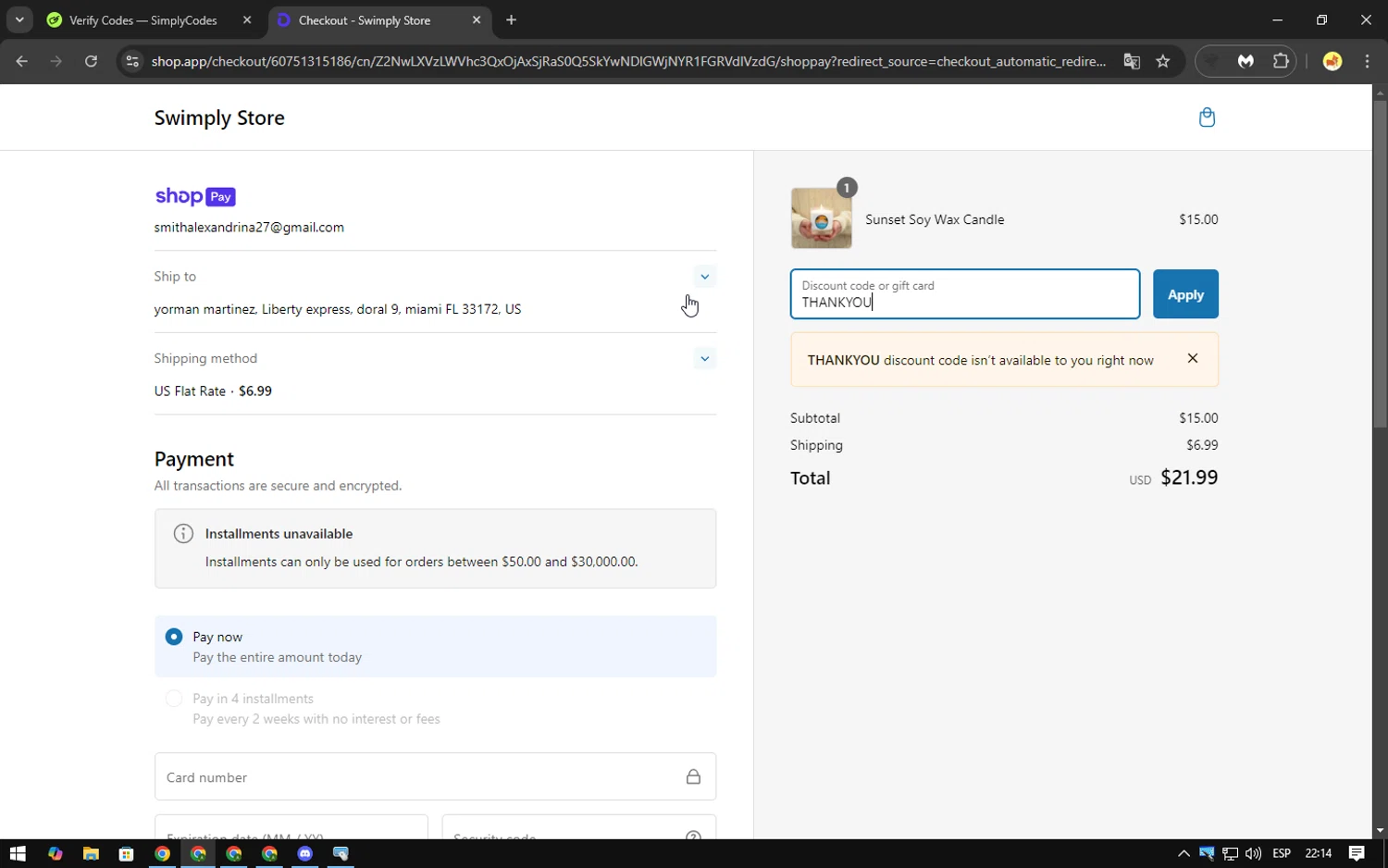This screenshot has width=1388, height=868.
Task: Open the tab search dropdown arrow
Action: pyautogui.click(x=19, y=19)
